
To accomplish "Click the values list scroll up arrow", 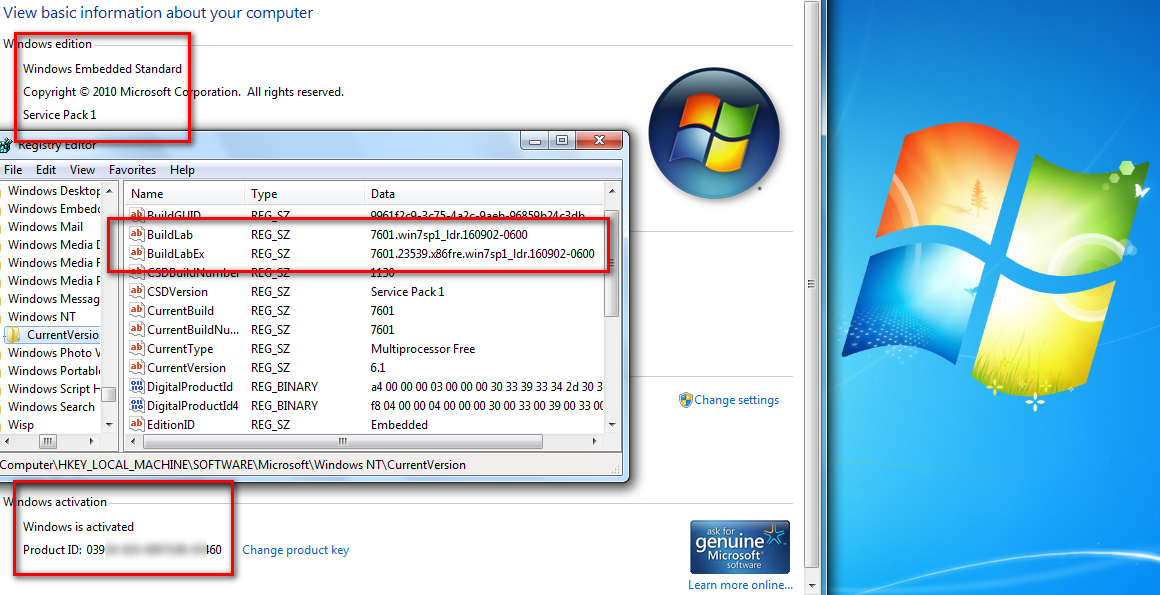I will point(612,192).
